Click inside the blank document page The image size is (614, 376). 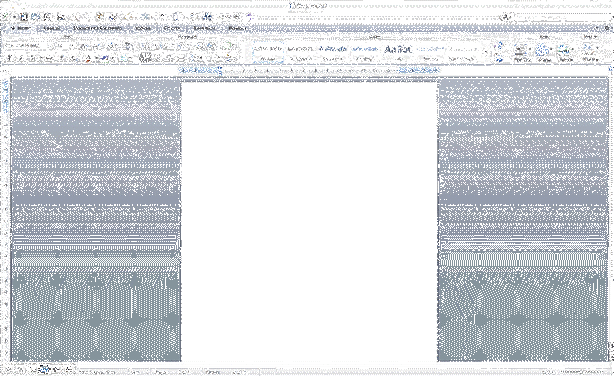(309, 223)
